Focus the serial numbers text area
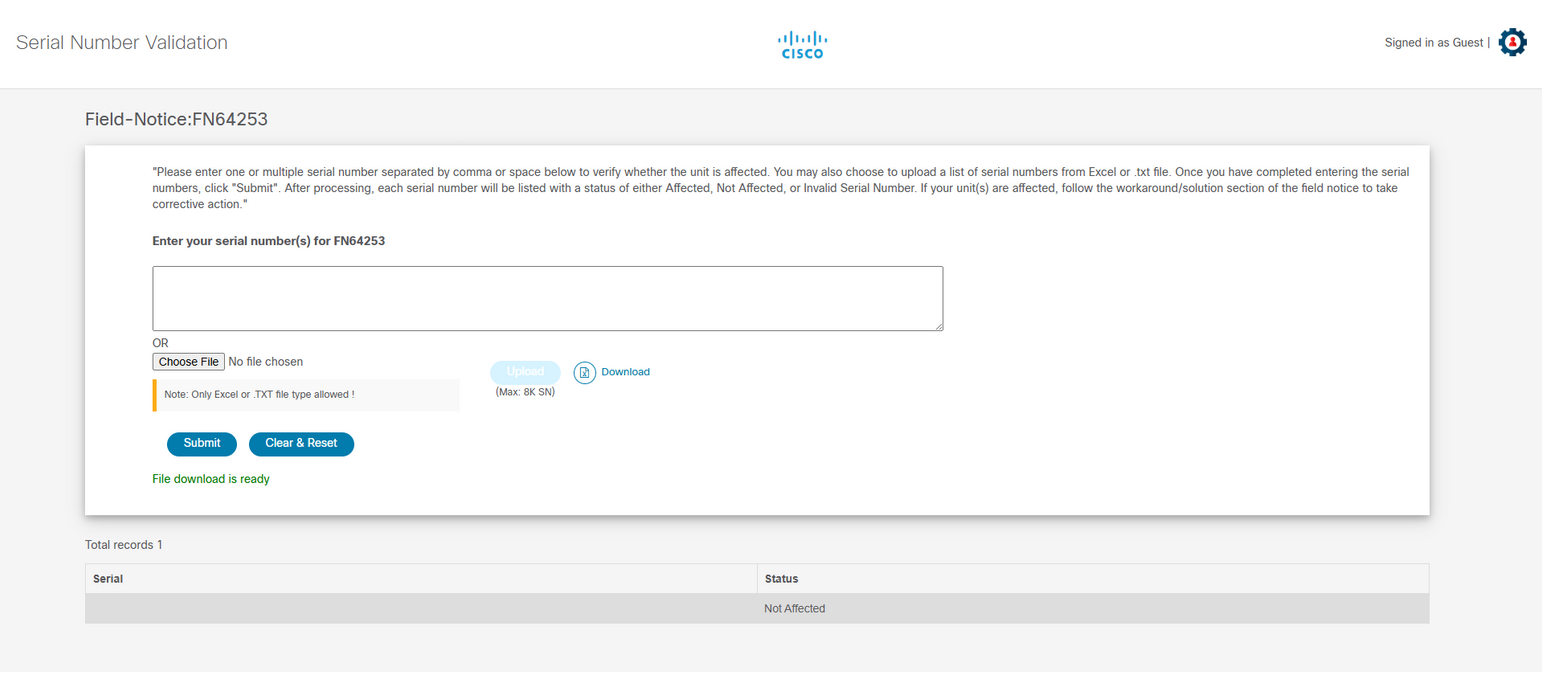 [548, 298]
